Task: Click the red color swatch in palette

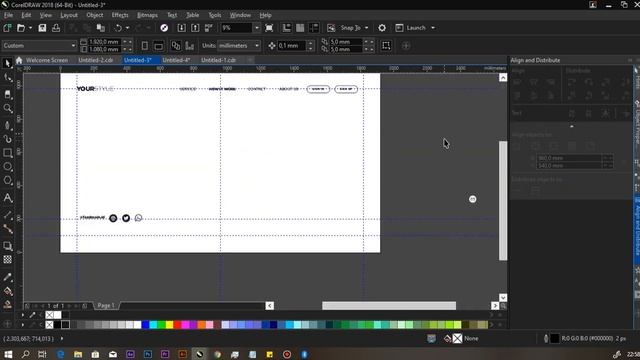Action: (178, 325)
